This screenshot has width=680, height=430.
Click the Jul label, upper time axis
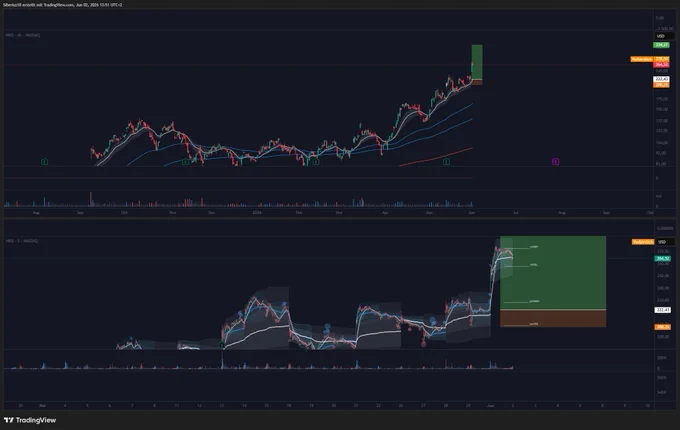coord(516,213)
